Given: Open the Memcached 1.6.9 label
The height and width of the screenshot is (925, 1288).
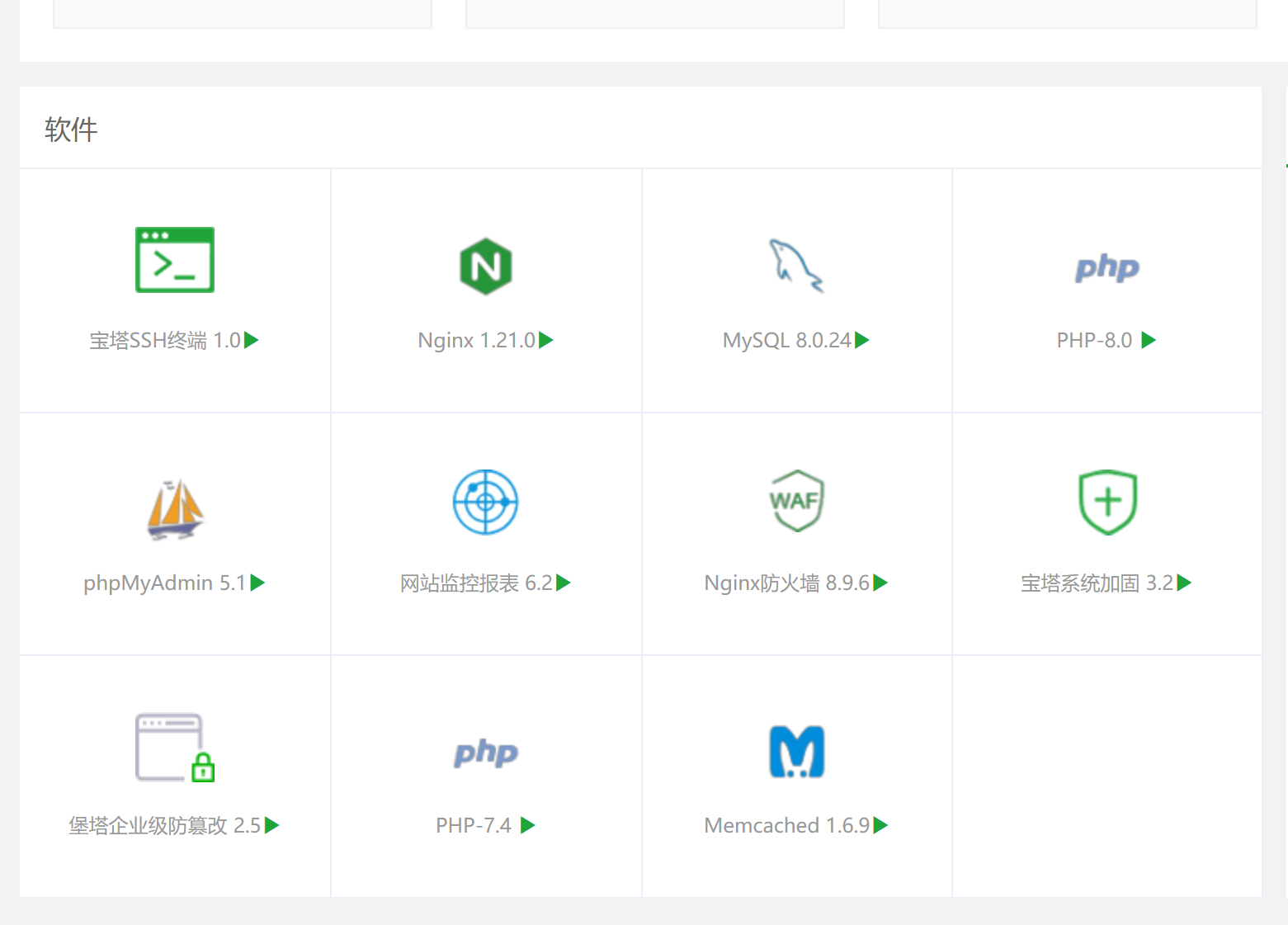Looking at the screenshot, I should [x=787, y=825].
